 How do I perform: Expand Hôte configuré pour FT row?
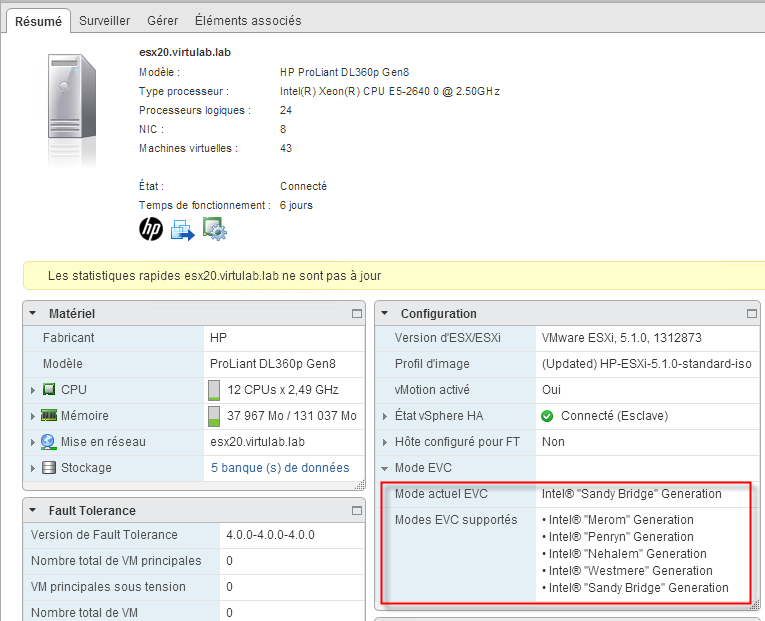(x=384, y=442)
